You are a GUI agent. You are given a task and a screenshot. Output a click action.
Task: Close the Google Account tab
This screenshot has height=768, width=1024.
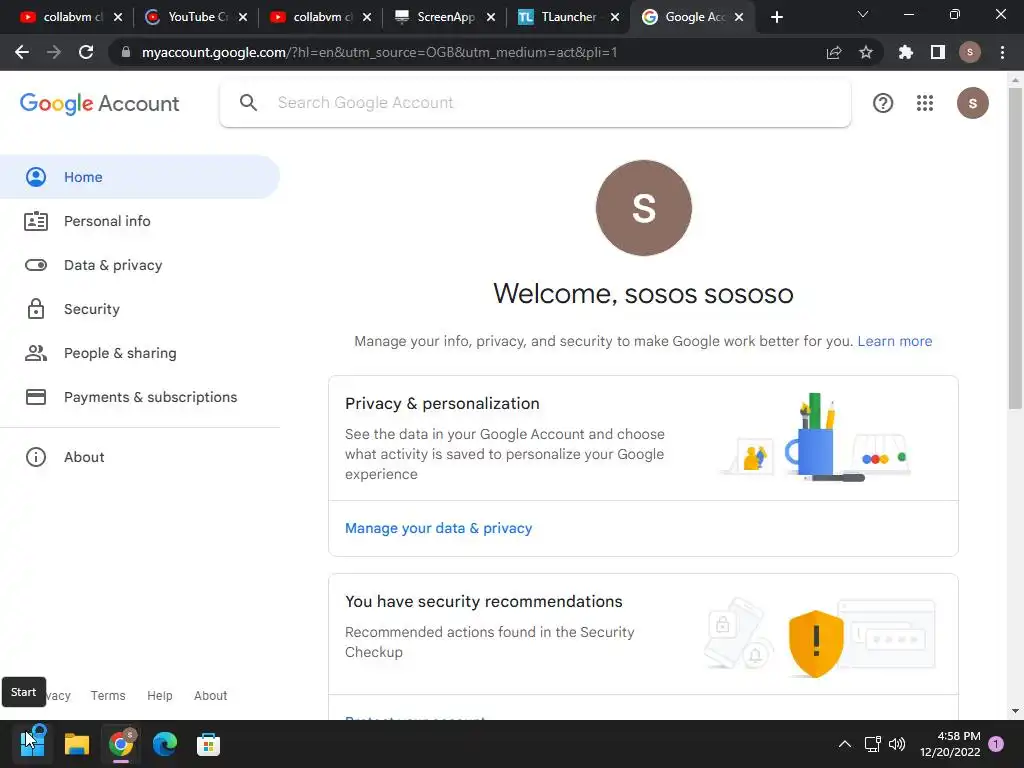pyautogui.click(x=739, y=17)
